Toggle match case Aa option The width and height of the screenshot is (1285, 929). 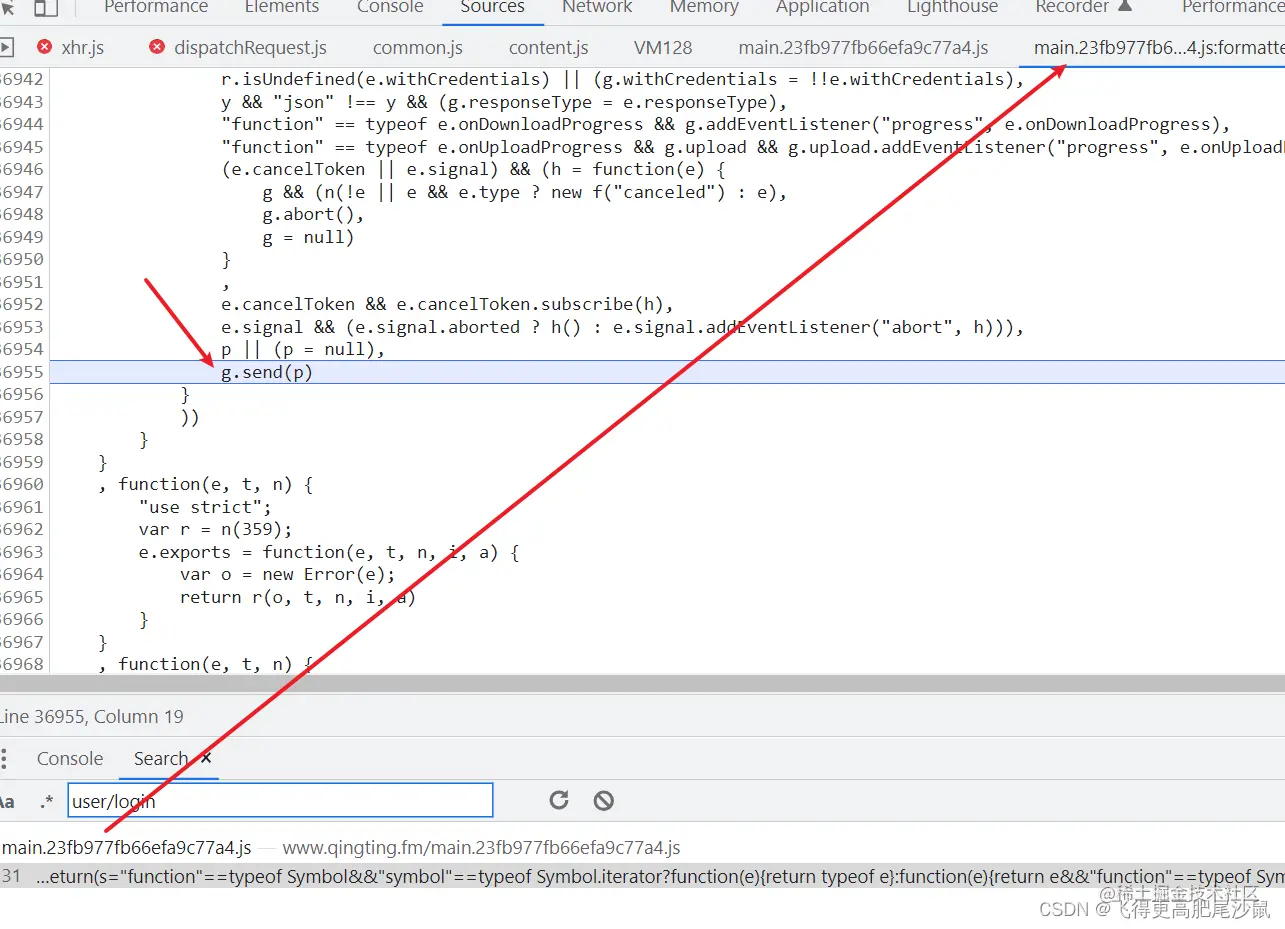pos(6,801)
